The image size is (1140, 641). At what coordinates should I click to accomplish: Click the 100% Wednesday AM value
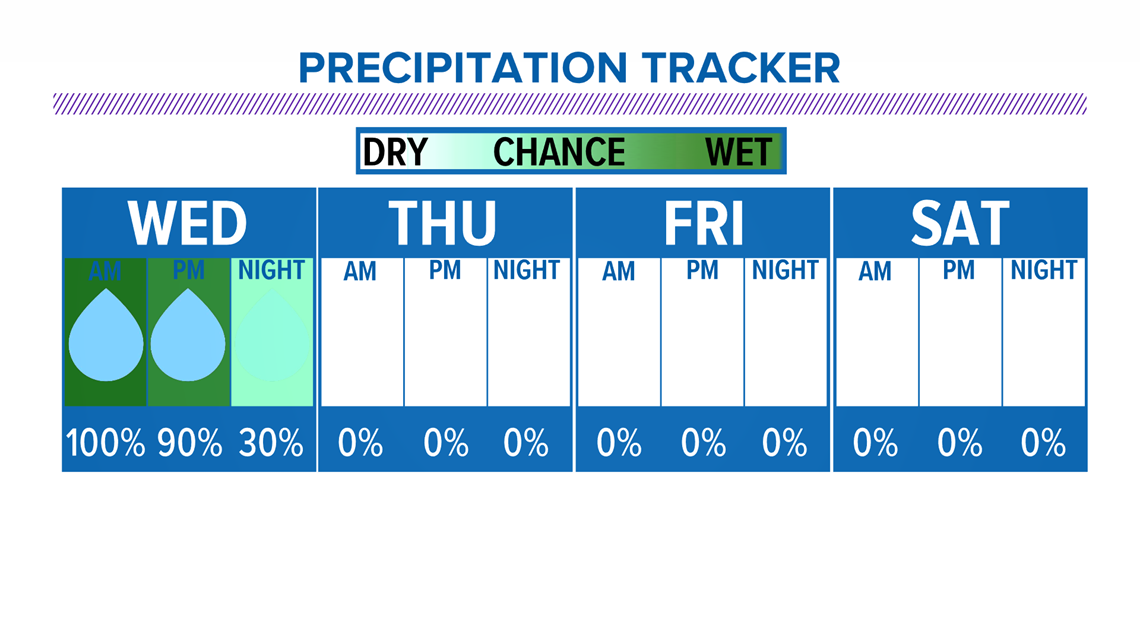[105, 443]
